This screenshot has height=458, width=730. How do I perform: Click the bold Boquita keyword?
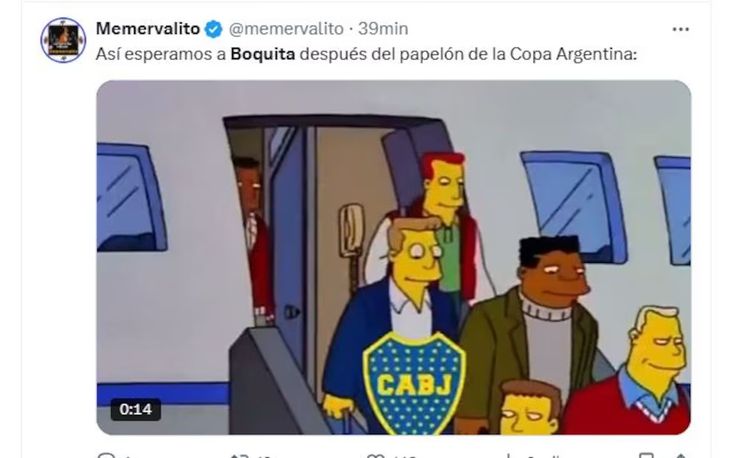click(x=263, y=54)
